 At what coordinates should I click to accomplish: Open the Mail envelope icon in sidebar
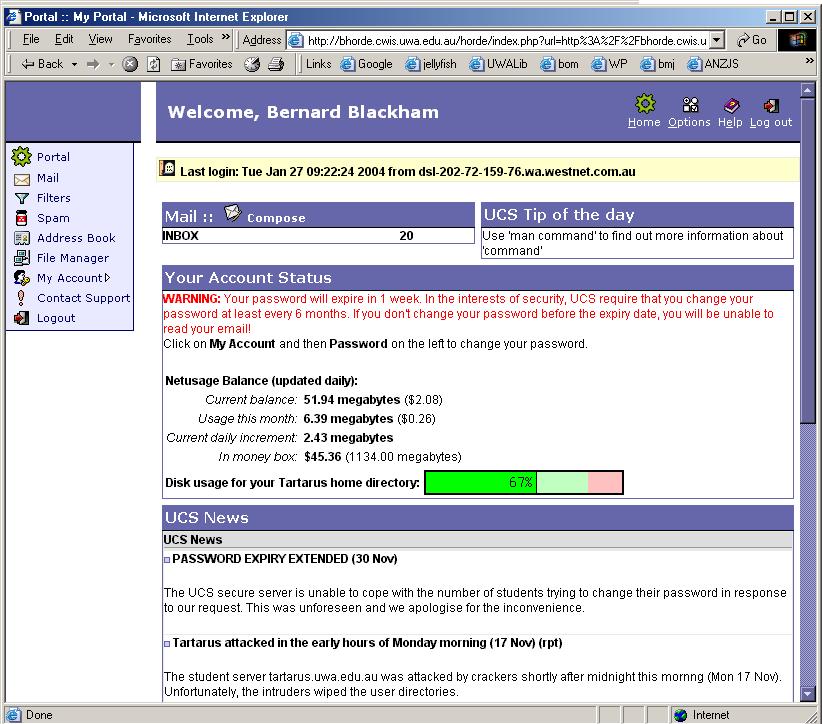pos(21,180)
